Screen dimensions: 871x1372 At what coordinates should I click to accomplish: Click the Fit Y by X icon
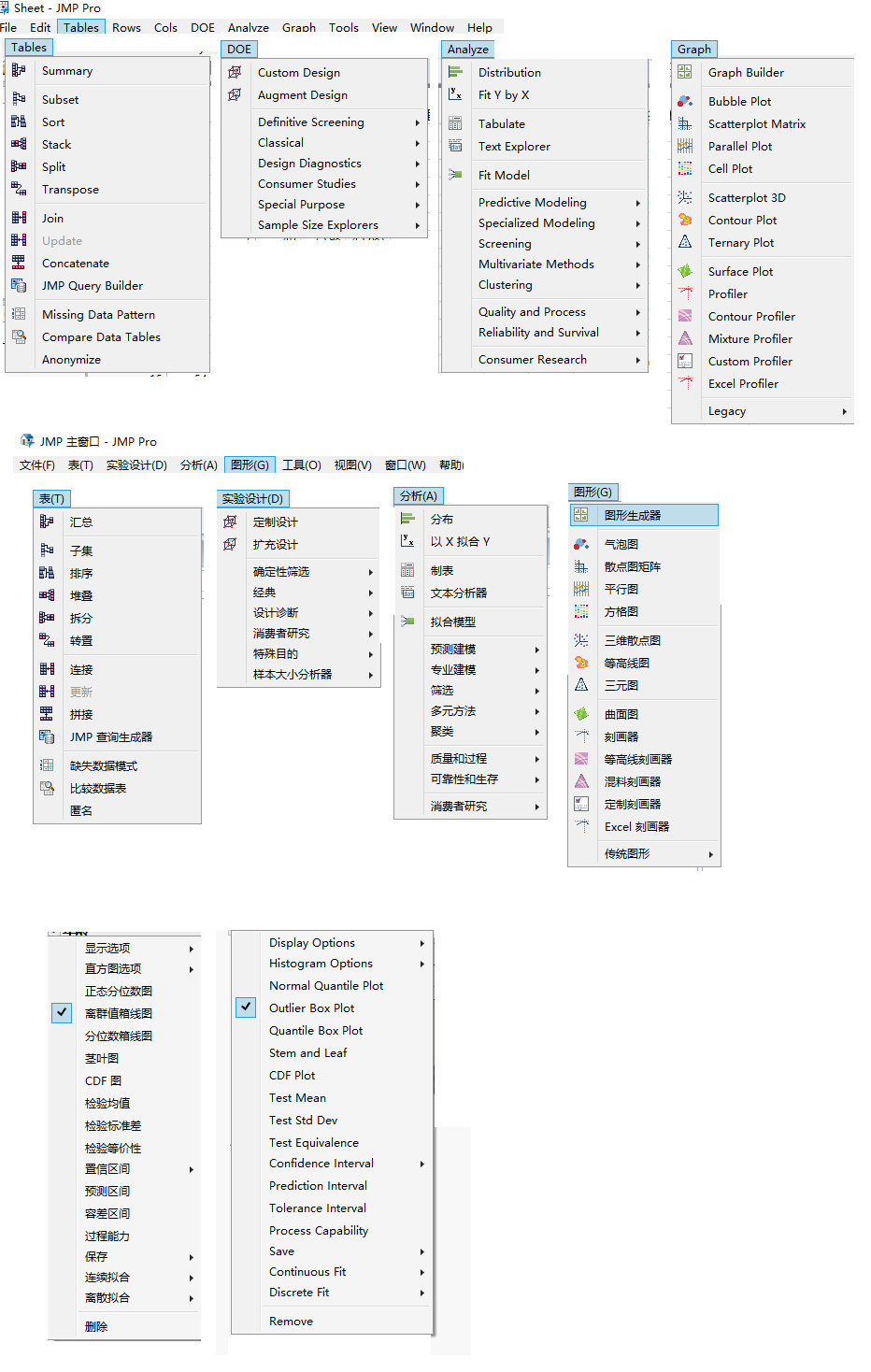(455, 94)
